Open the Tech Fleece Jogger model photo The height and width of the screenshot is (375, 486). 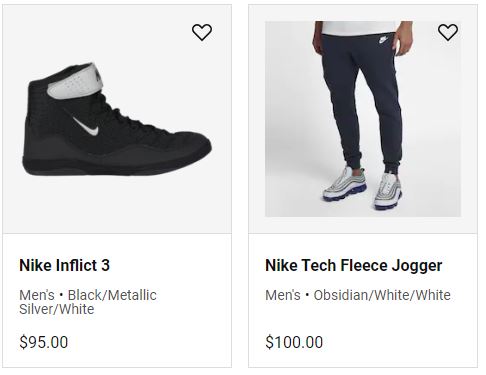tap(363, 119)
